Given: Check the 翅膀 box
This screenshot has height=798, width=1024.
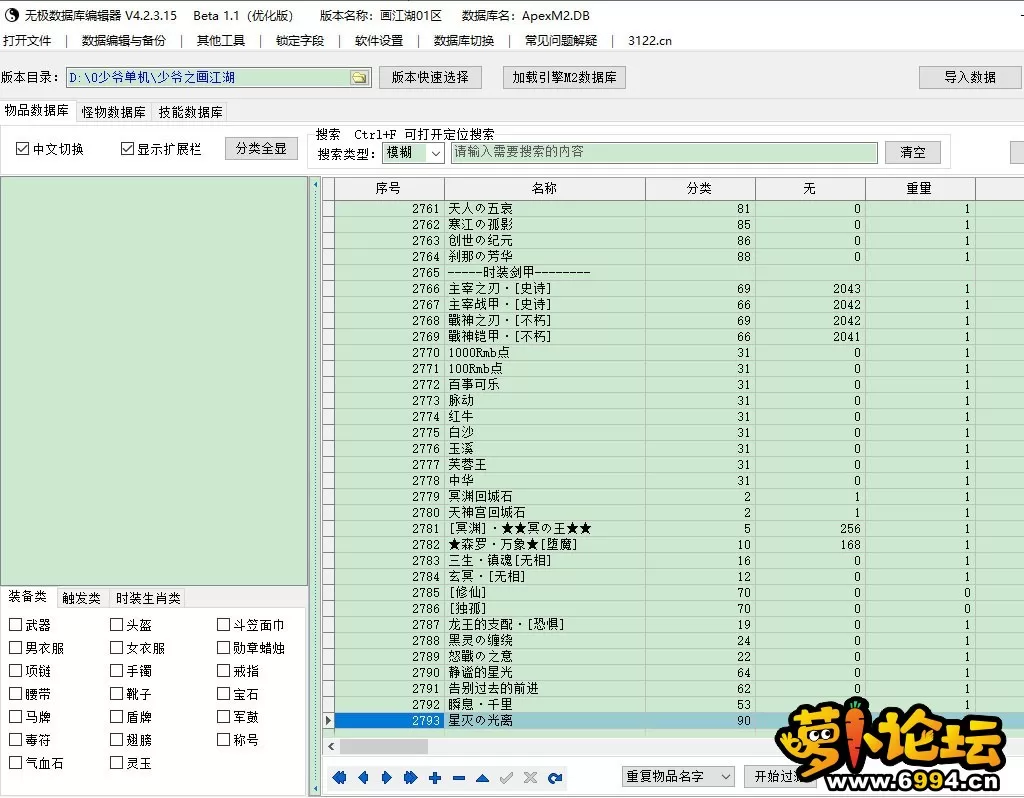Looking at the screenshot, I should tap(117, 740).
